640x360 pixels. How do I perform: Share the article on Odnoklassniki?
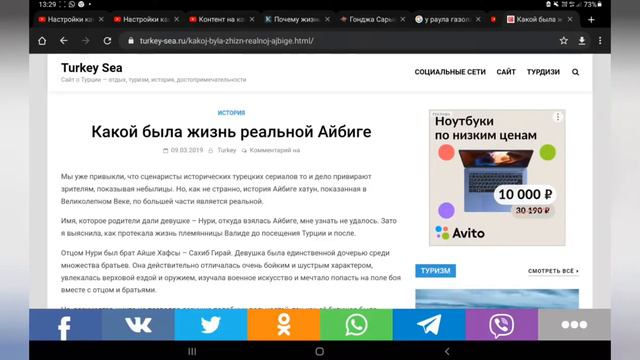(x=284, y=325)
